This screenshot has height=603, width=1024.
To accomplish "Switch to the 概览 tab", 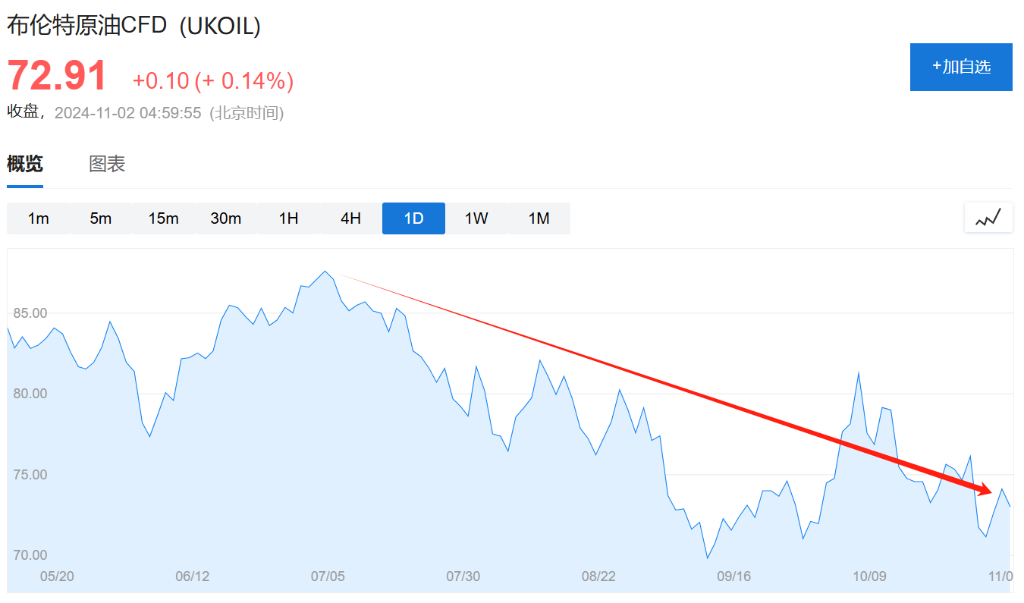I will (x=25, y=164).
